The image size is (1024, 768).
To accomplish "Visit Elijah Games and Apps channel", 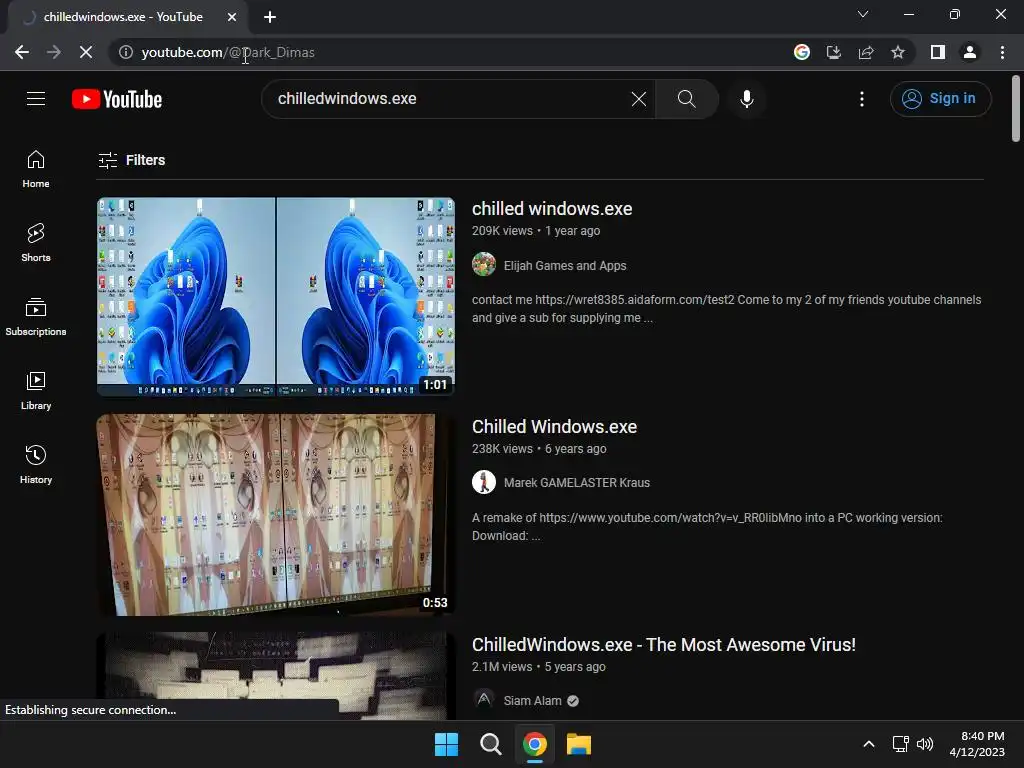I will [x=565, y=266].
